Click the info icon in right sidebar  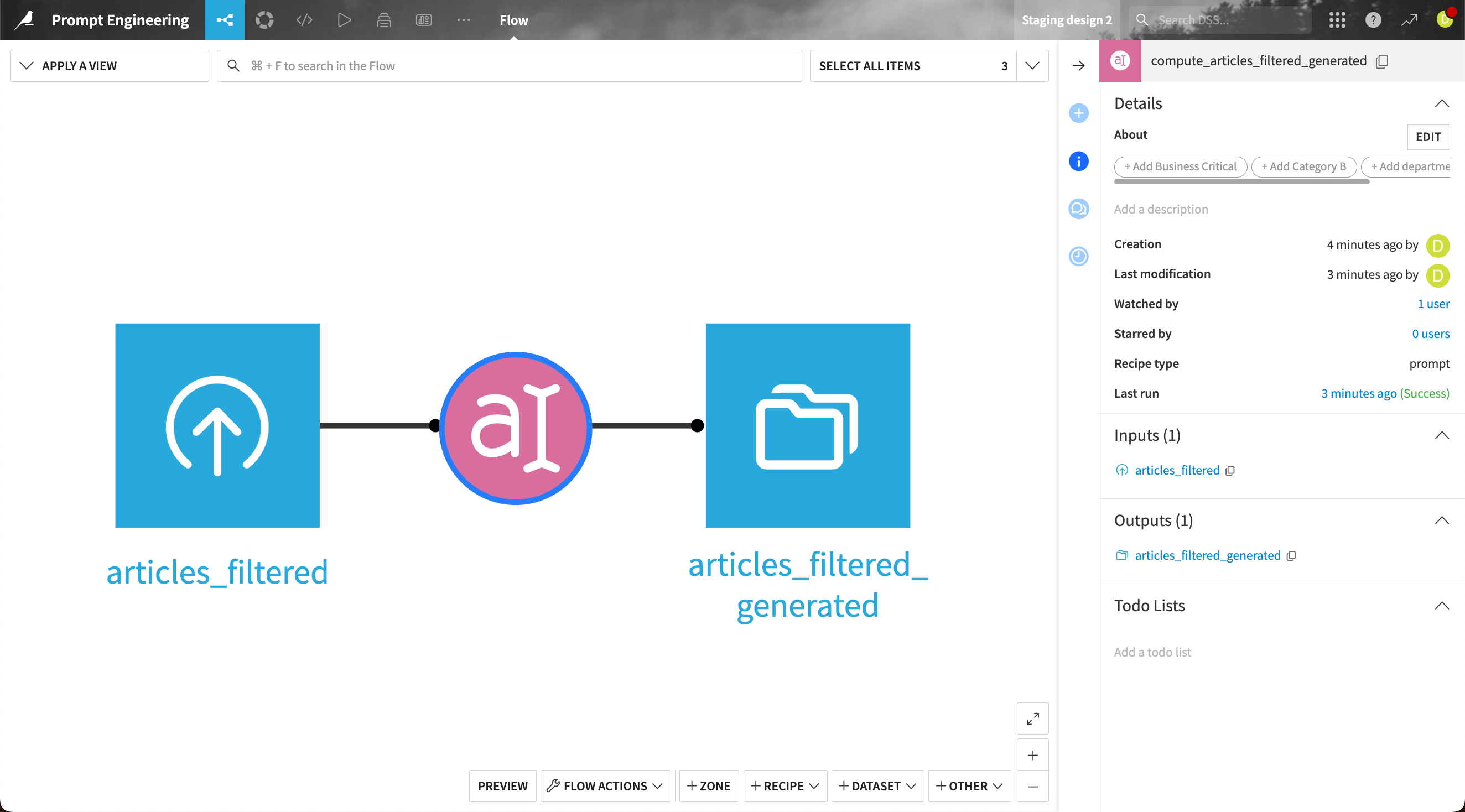coord(1078,162)
